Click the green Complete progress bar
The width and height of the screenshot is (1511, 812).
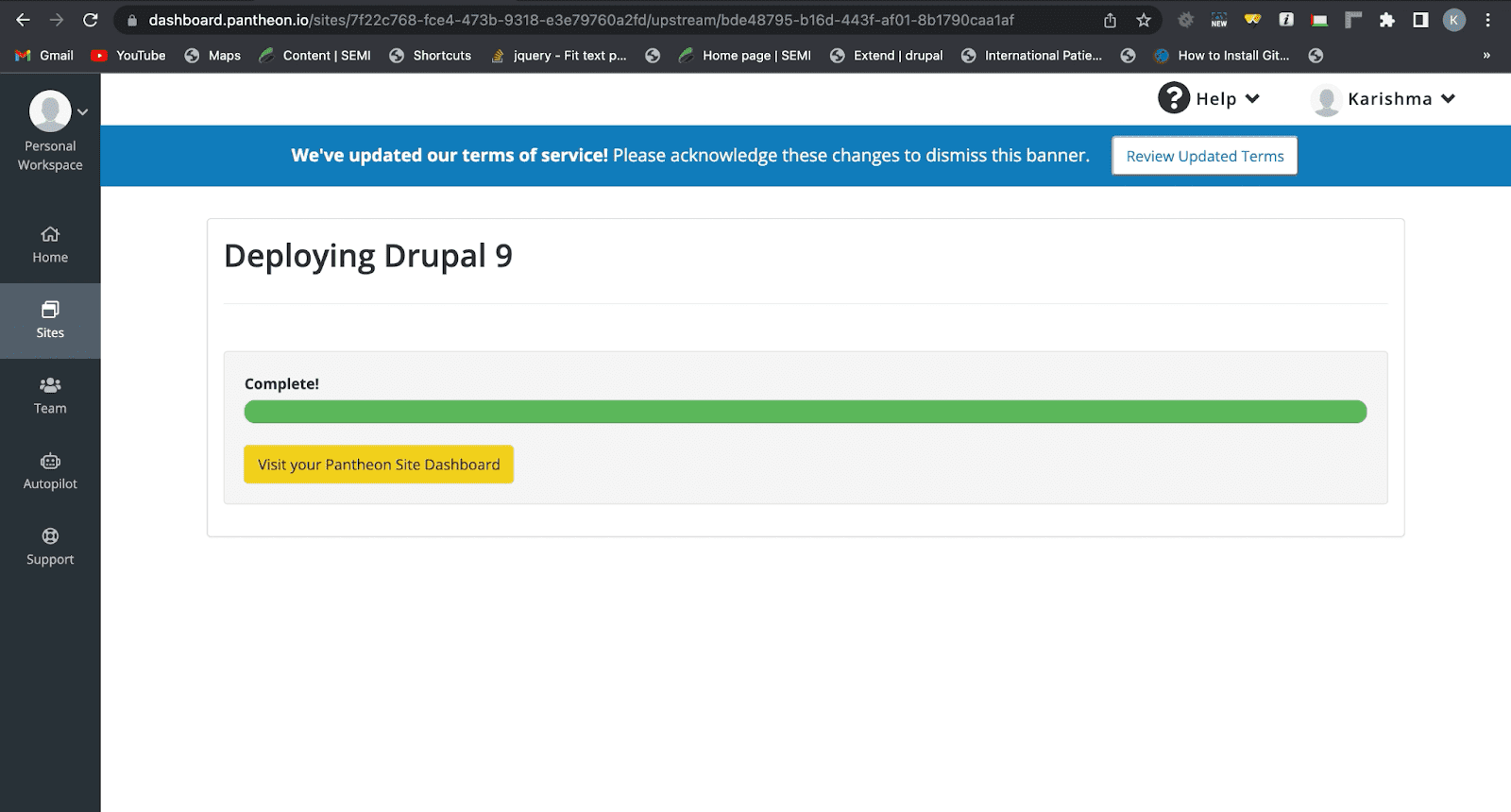(806, 412)
